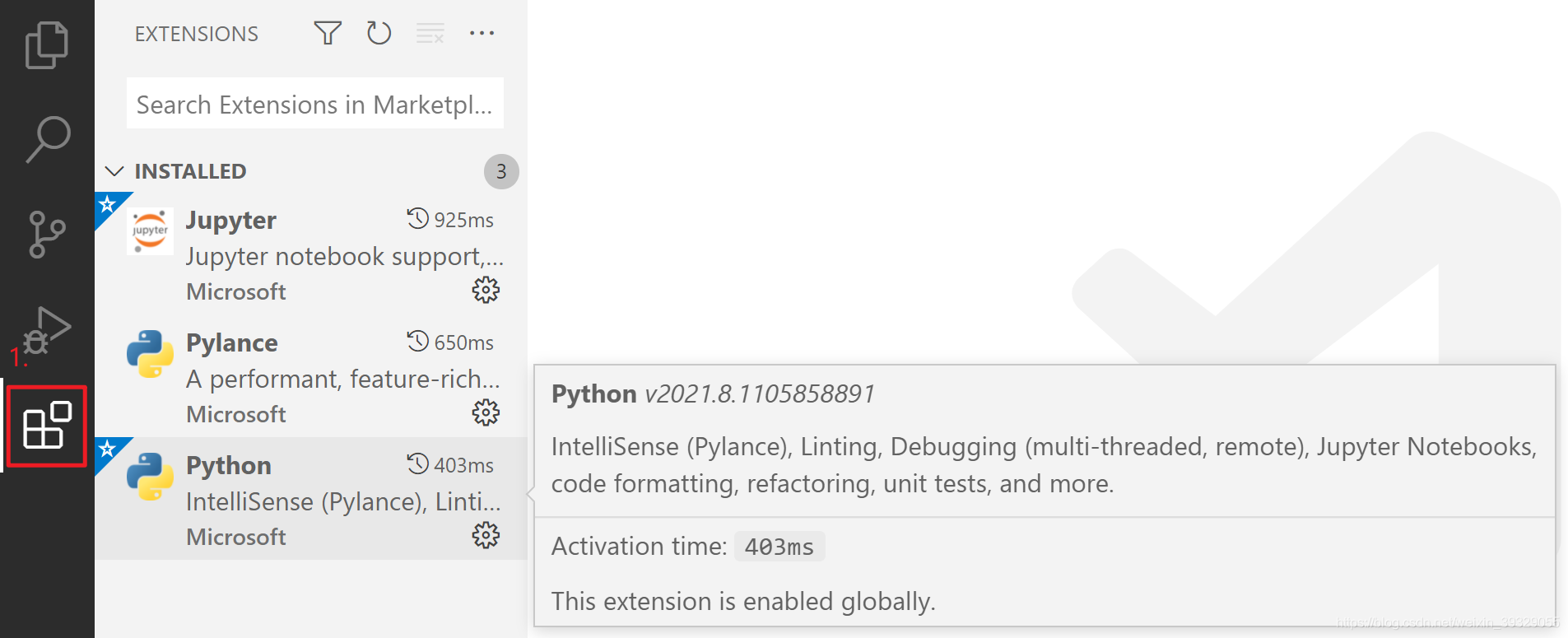Click 'This extension is enabled globally' text
This screenshot has width=1568, height=638.
[x=743, y=601]
